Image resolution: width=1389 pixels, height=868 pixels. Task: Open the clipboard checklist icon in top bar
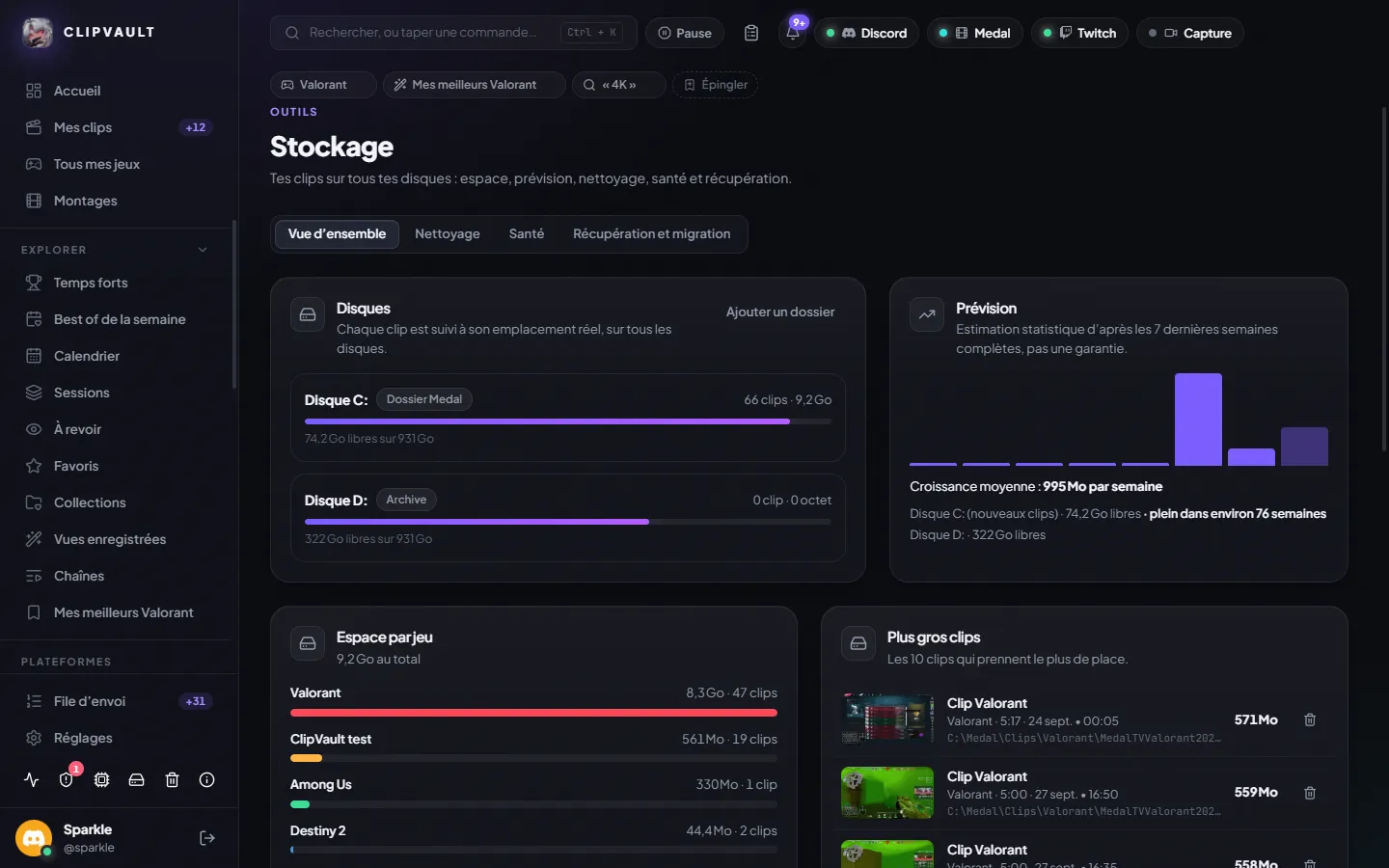[751, 33]
